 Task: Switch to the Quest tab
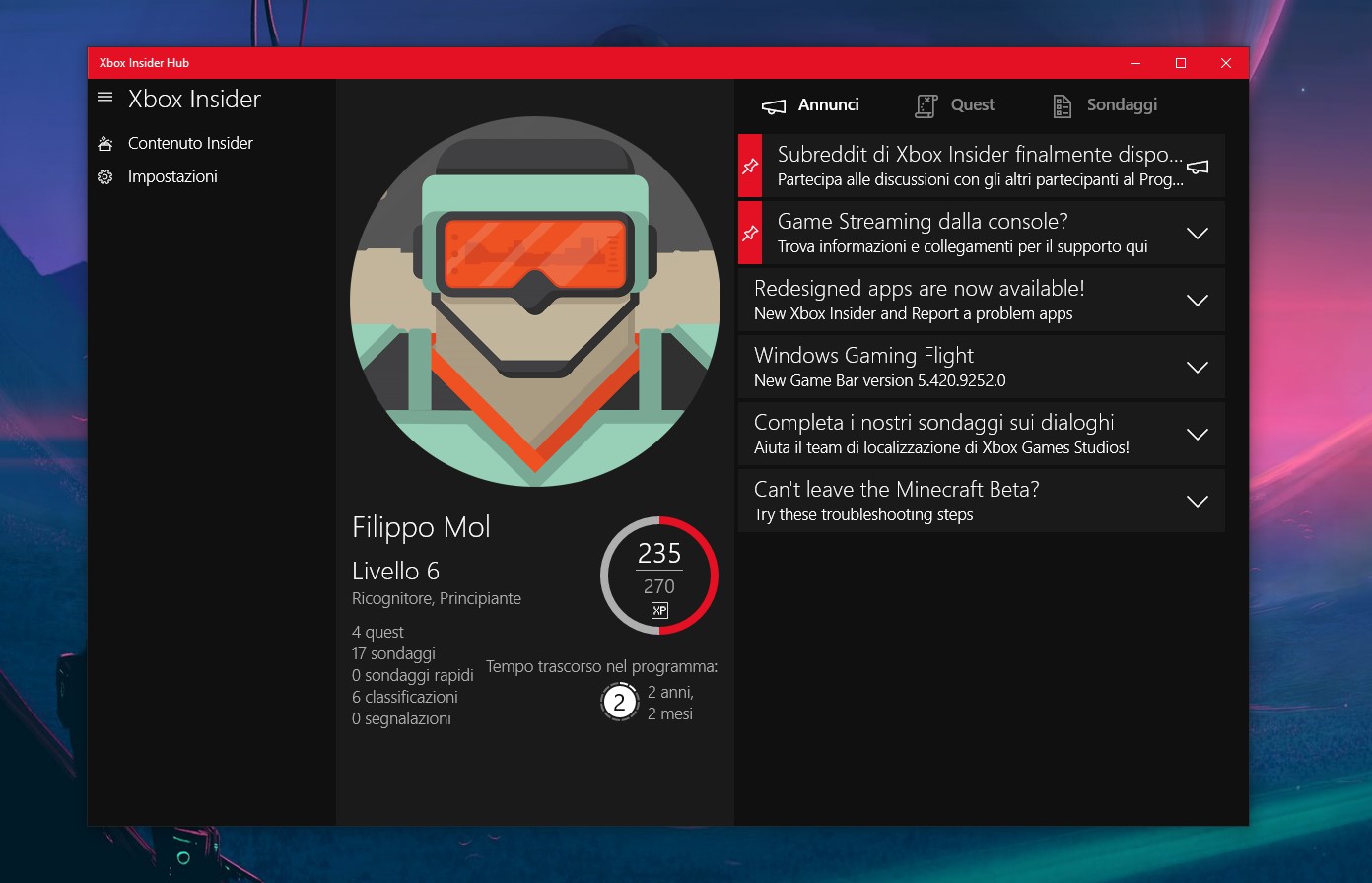[954, 105]
